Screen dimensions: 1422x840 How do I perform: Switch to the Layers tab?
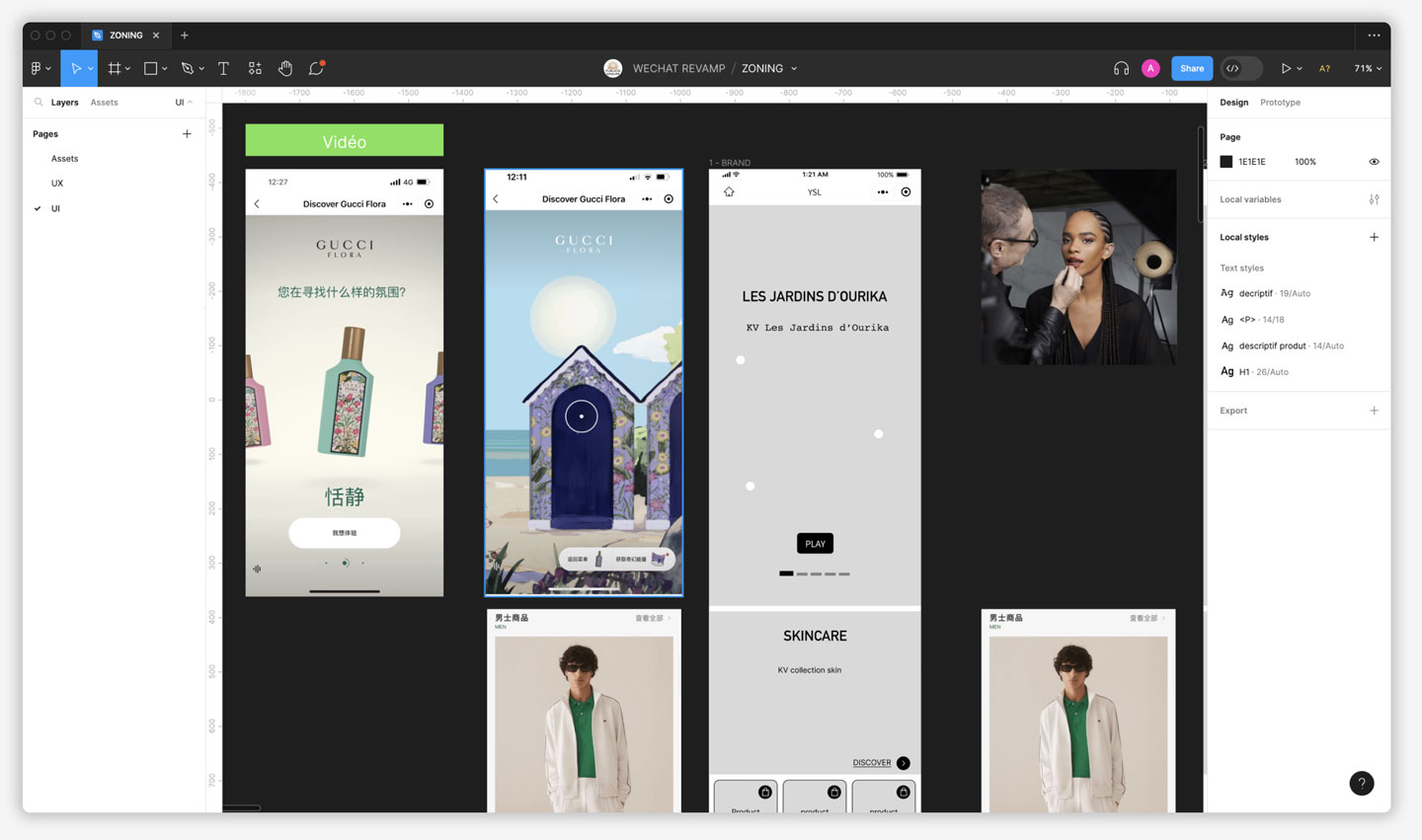[x=64, y=103]
